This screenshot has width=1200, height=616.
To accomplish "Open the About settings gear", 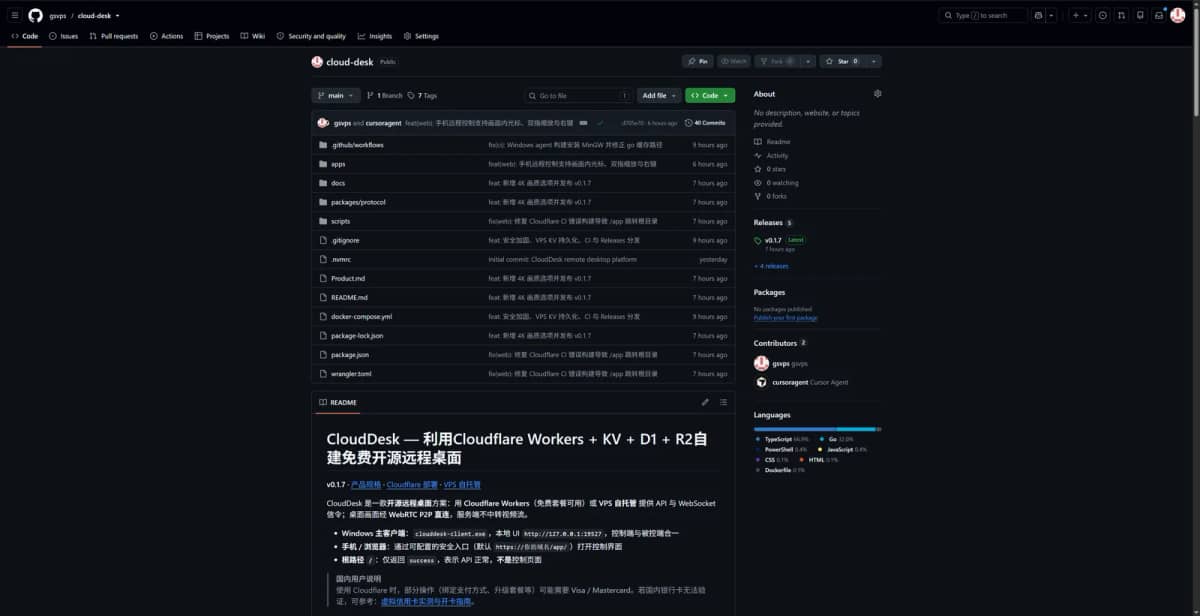I will pyautogui.click(x=877, y=94).
